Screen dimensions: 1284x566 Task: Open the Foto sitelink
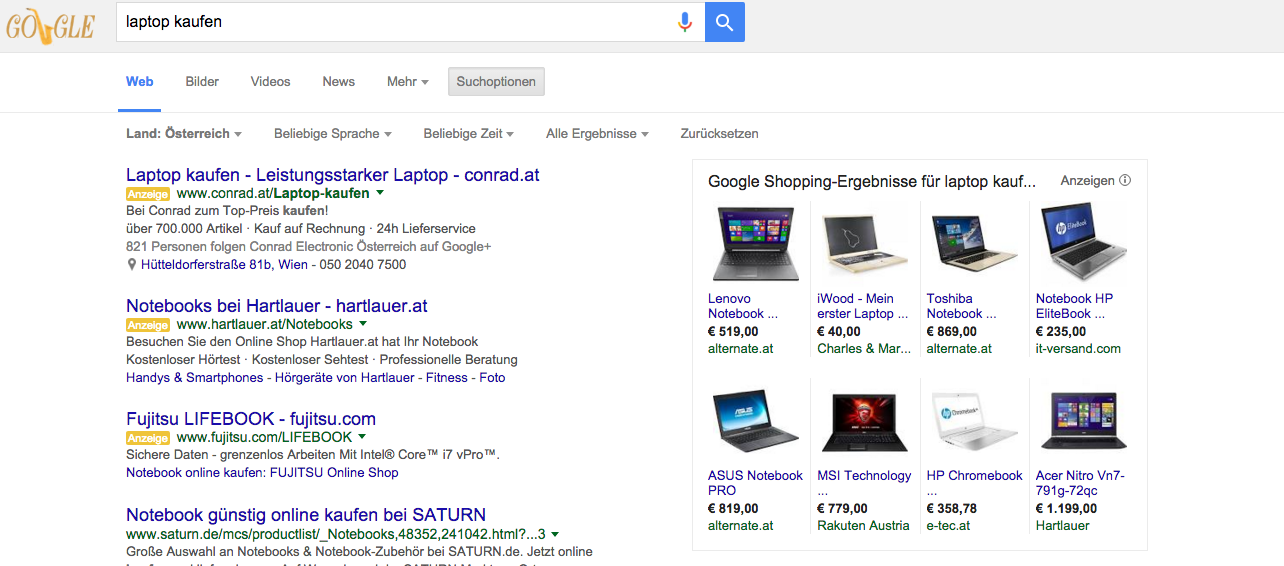click(492, 378)
